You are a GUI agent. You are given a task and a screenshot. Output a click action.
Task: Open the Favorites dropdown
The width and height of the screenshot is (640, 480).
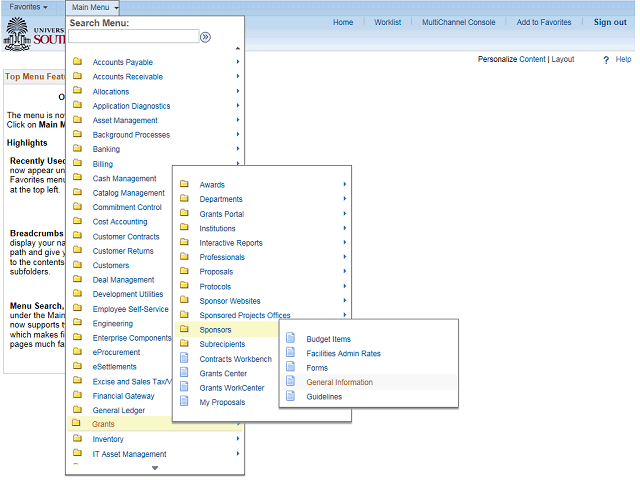tap(28, 7)
